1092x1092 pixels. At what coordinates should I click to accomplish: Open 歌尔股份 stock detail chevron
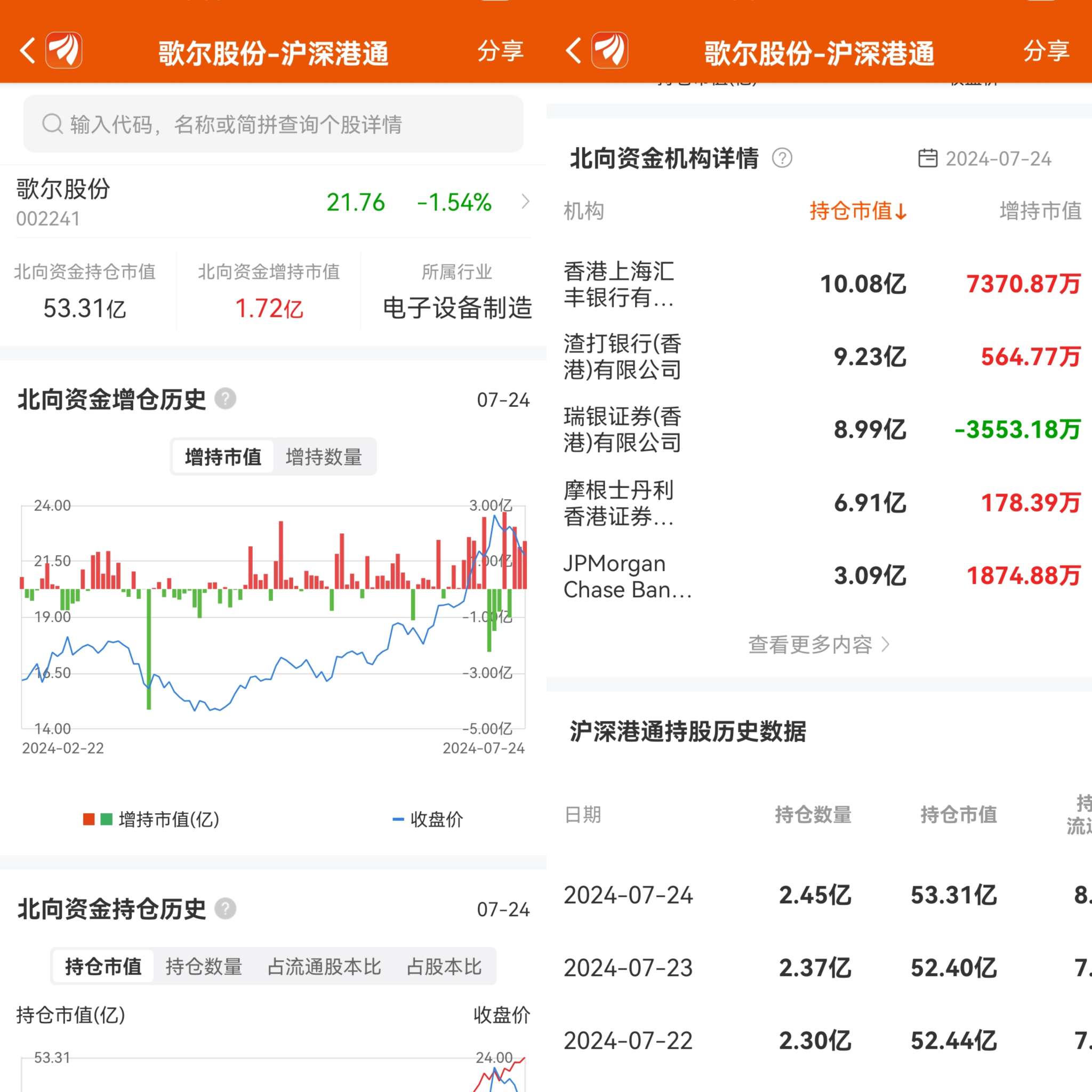point(526,201)
